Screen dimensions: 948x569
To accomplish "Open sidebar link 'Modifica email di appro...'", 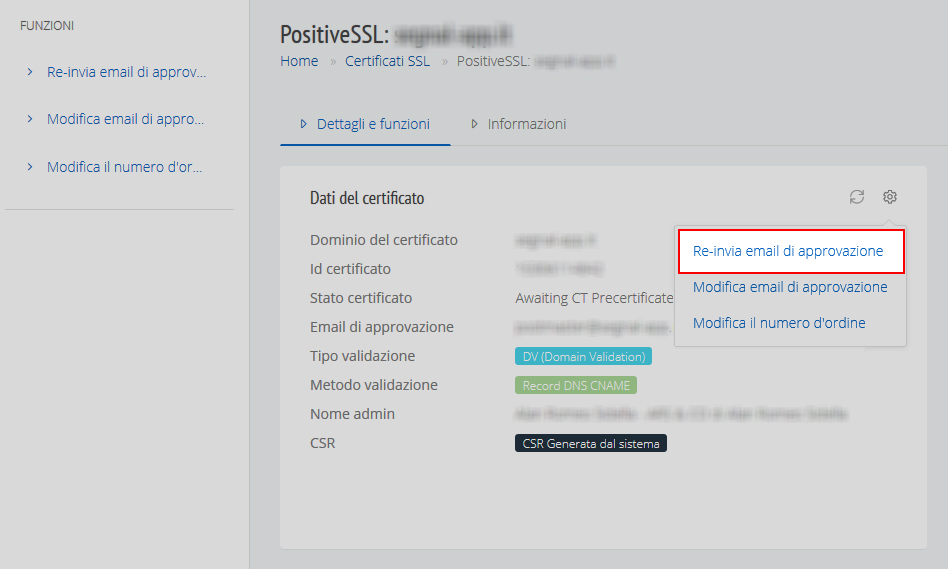I will coord(126,119).
